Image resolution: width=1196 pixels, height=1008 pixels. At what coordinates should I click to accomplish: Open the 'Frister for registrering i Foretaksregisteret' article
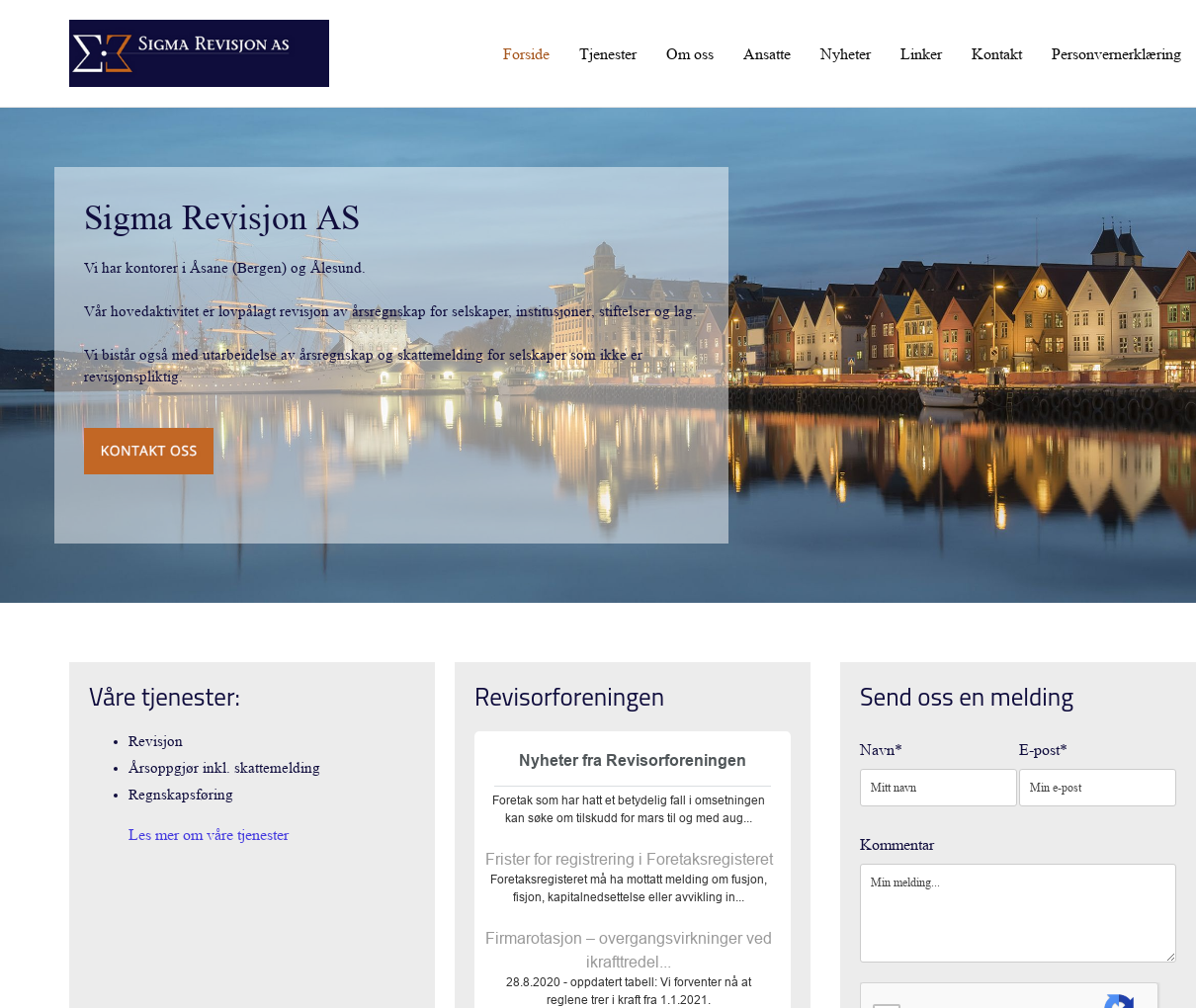click(629, 859)
